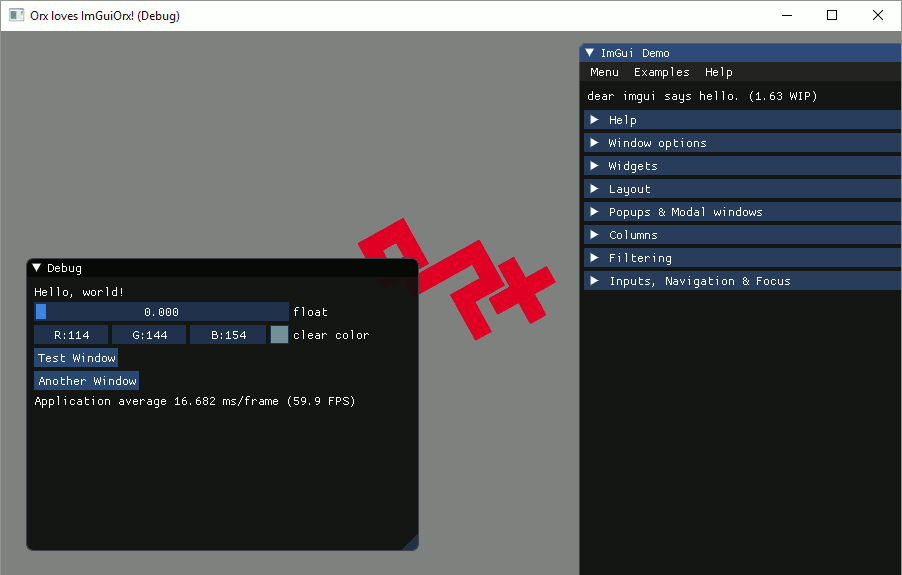Collapse the Debug window using its triangle
This screenshot has width=902, height=575.
click(x=37, y=268)
